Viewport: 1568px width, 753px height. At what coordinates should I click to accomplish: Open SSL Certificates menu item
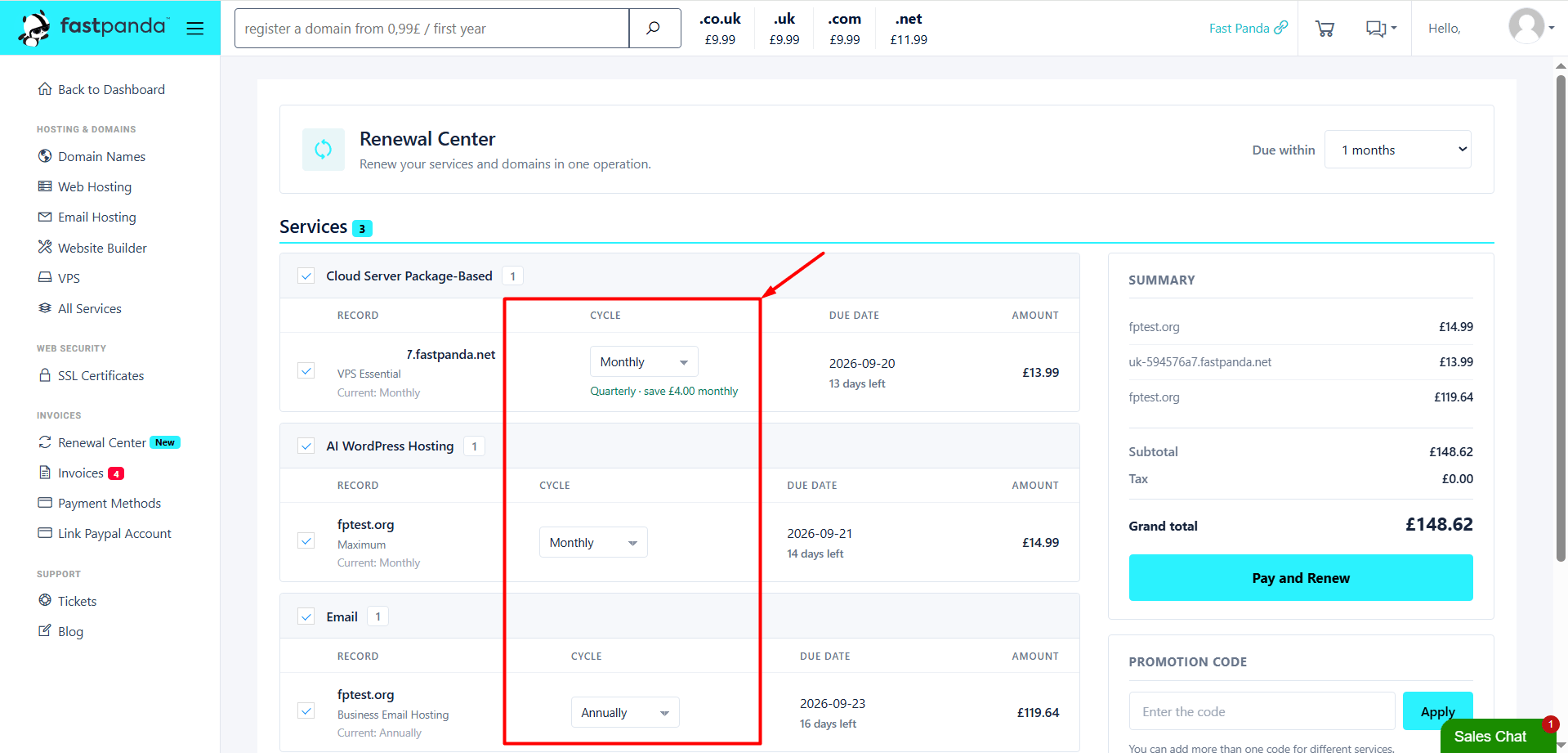[x=101, y=375]
